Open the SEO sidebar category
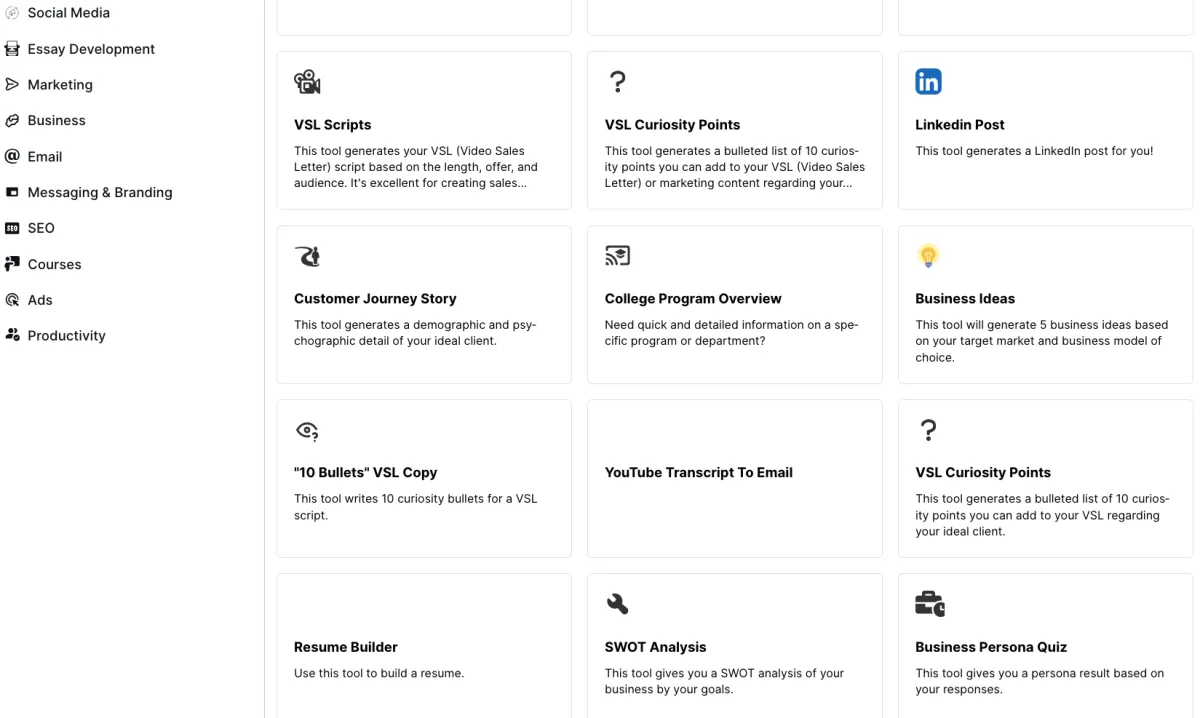Image resolution: width=1200 pixels, height=718 pixels. click(x=41, y=228)
